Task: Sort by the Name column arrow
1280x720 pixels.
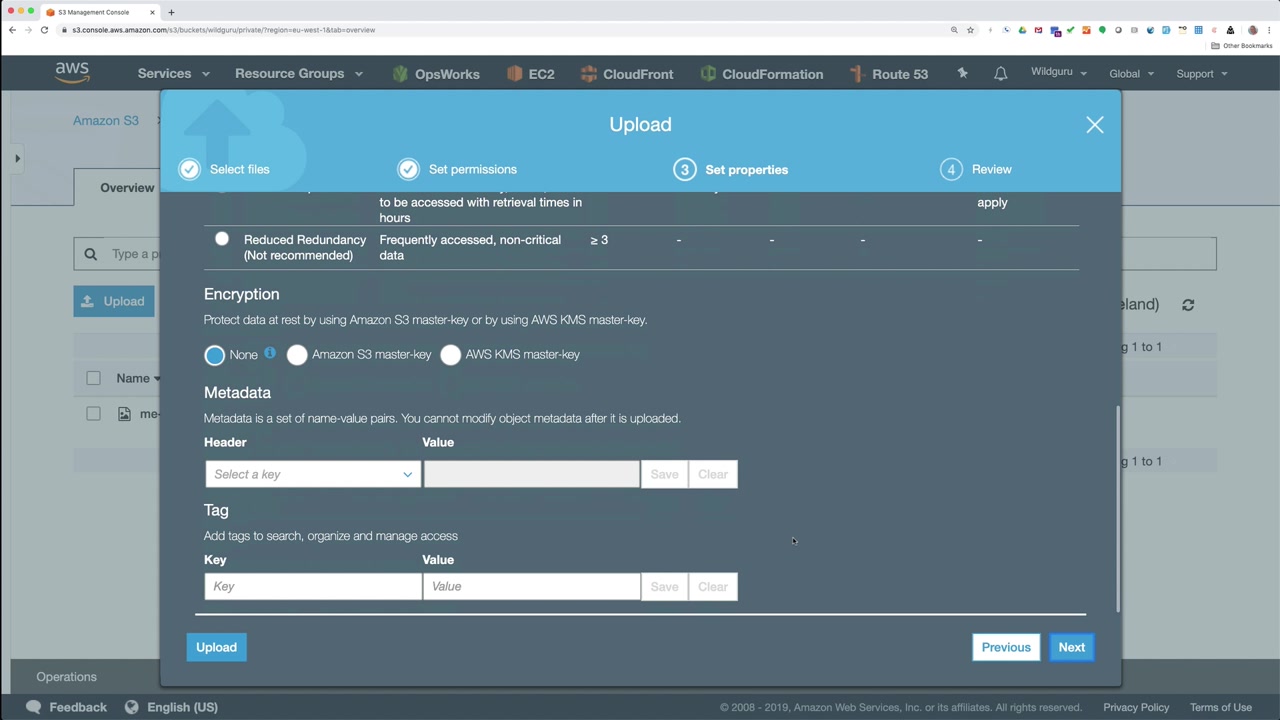Action: tap(157, 379)
